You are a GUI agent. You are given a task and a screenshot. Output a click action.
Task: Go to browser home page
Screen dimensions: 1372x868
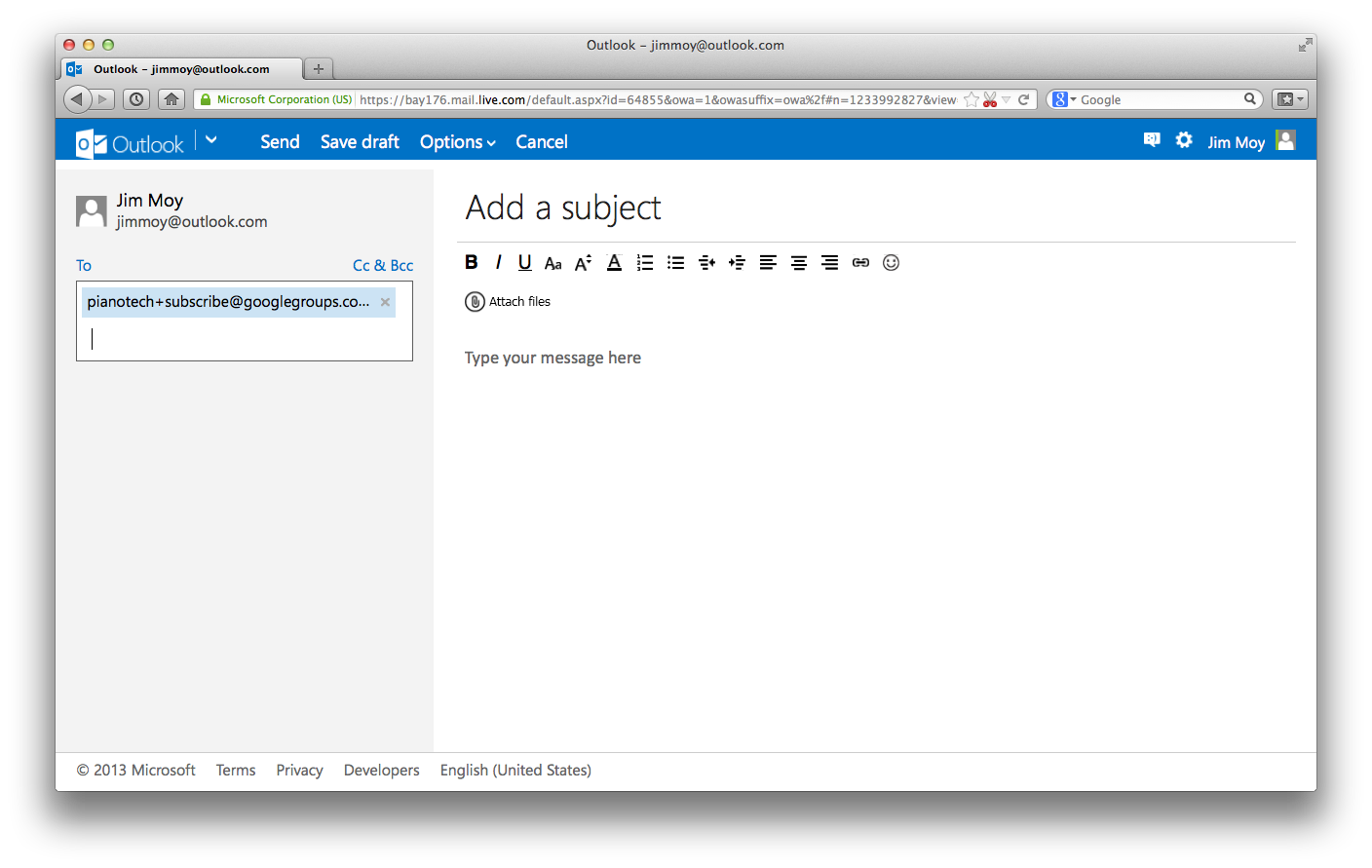[171, 99]
